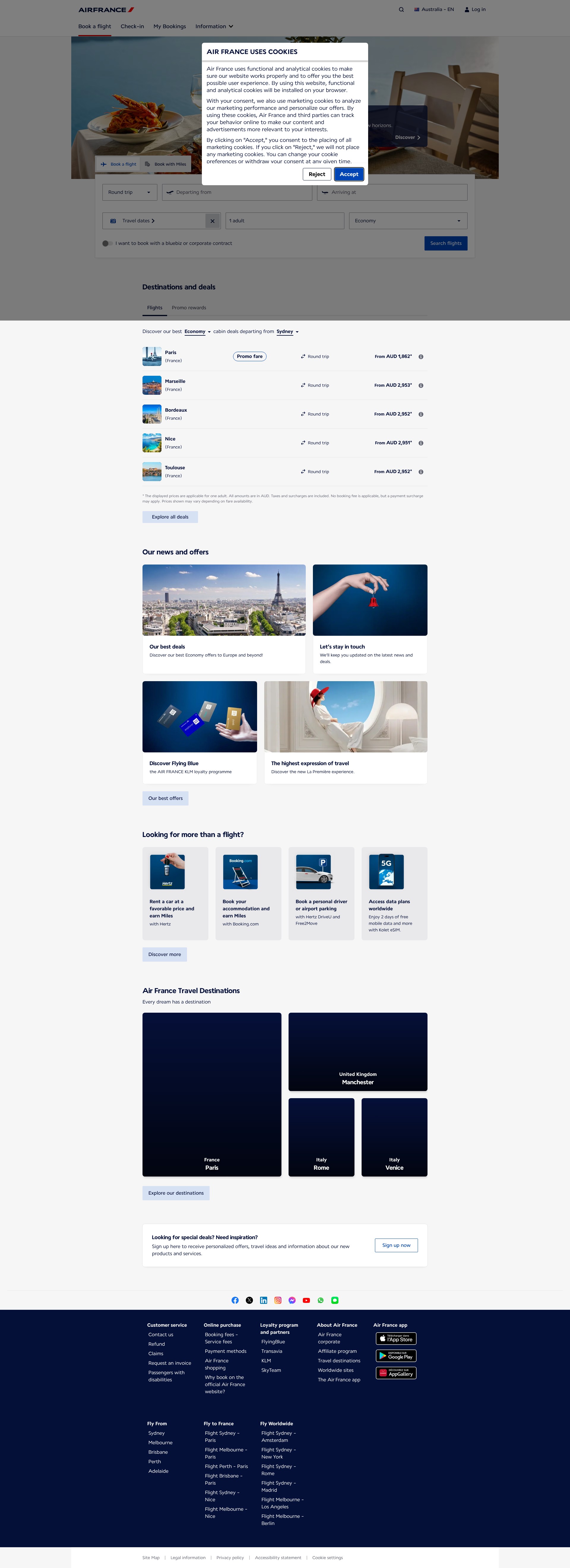Screen dimensions: 570x1568
Task: Change Economy cabin in deals filter
Action: (x=198, y=332)
